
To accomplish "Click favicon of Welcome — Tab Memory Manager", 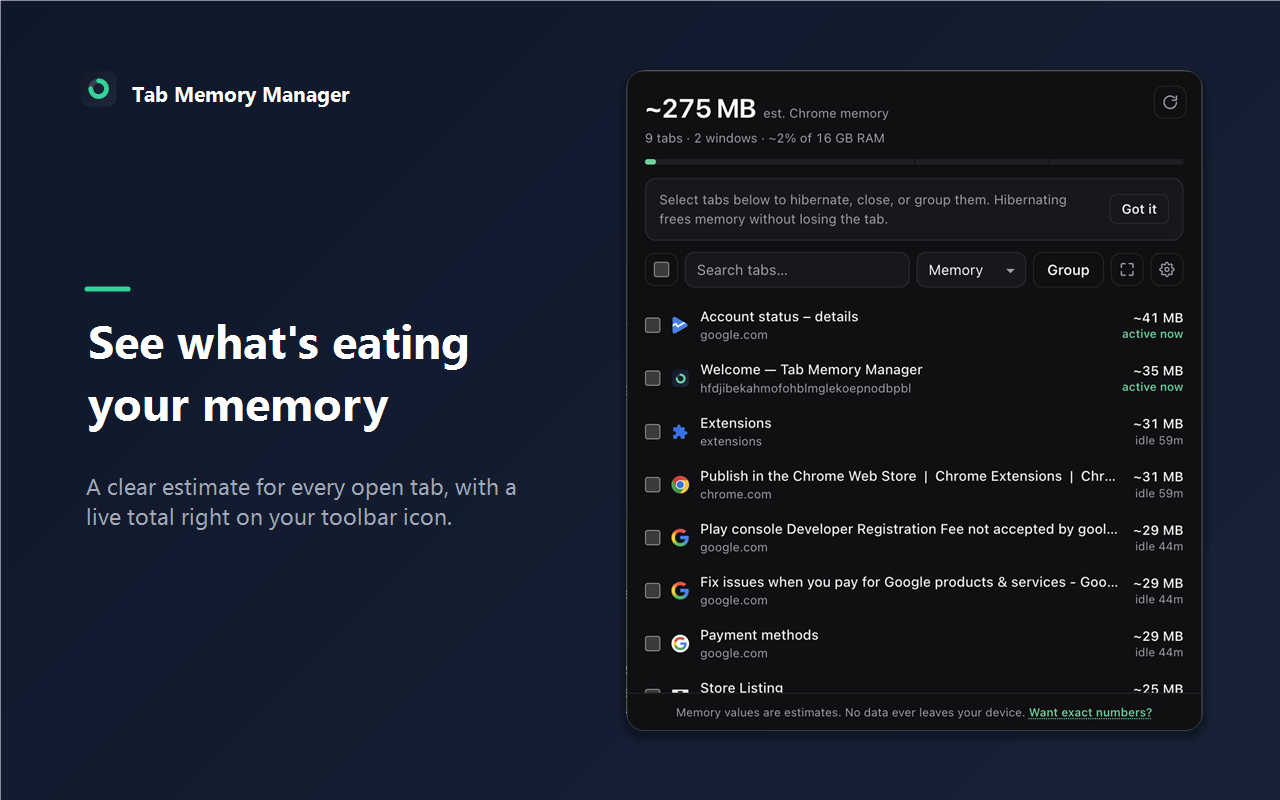I will pos(680,378).
